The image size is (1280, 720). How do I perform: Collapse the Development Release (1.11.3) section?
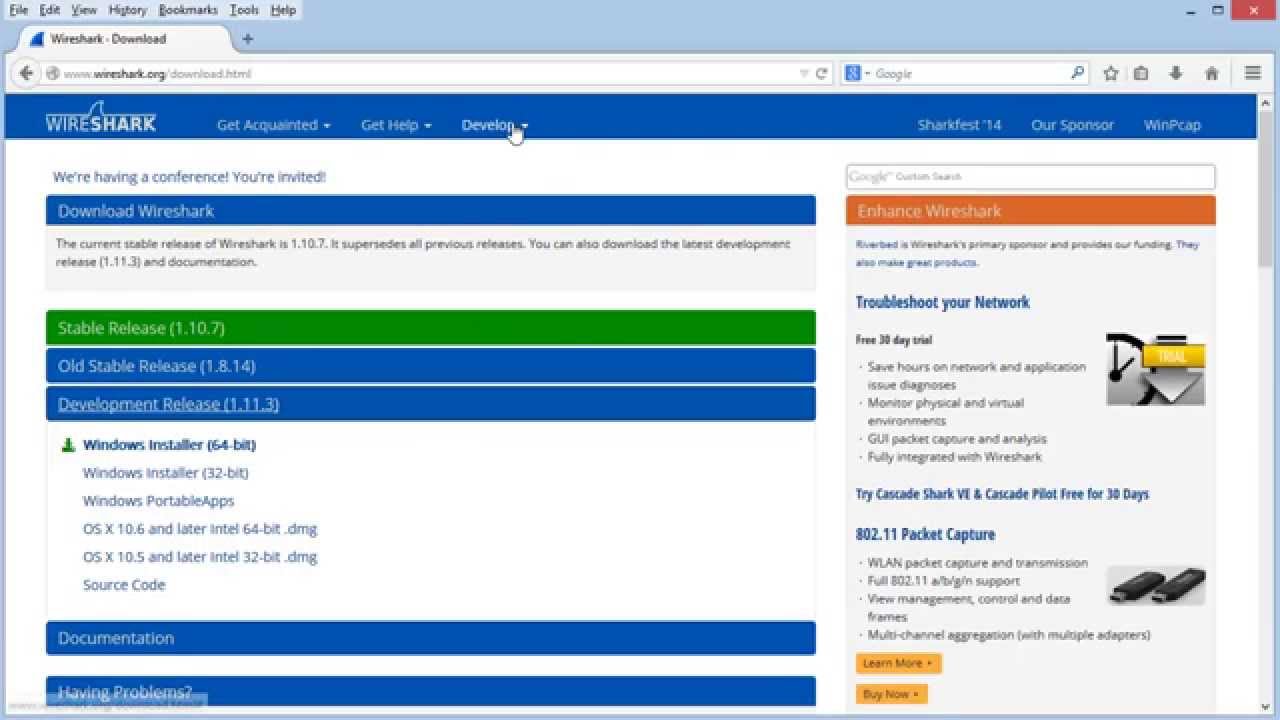point(431,404)
